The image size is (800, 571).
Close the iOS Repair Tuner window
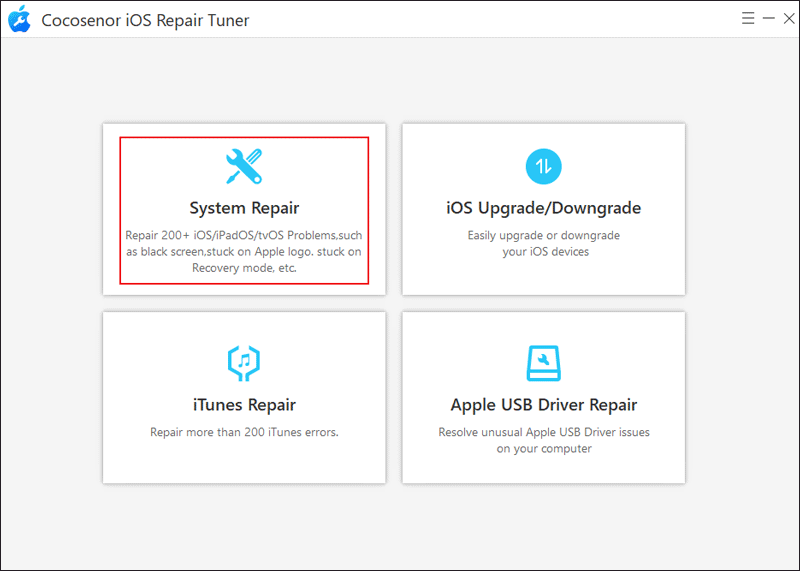coord(789,18)
